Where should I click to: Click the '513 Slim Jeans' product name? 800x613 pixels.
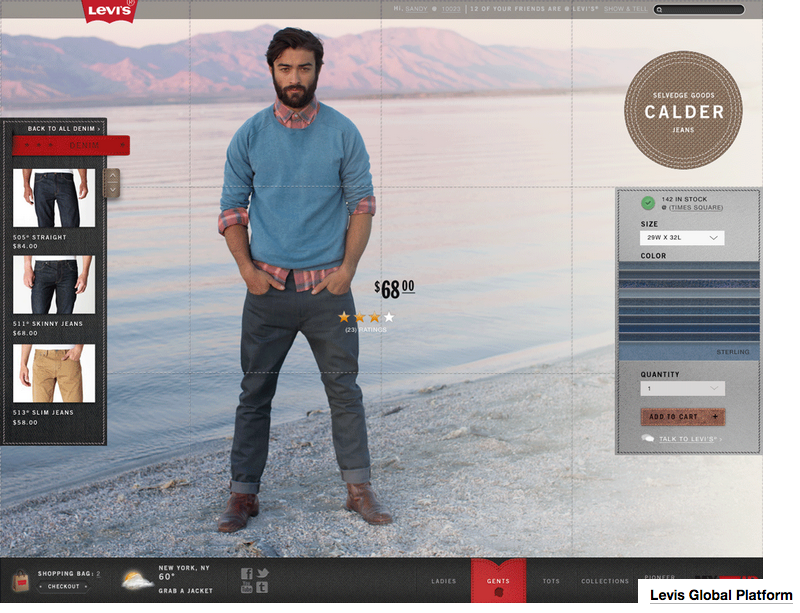[43, 412]
